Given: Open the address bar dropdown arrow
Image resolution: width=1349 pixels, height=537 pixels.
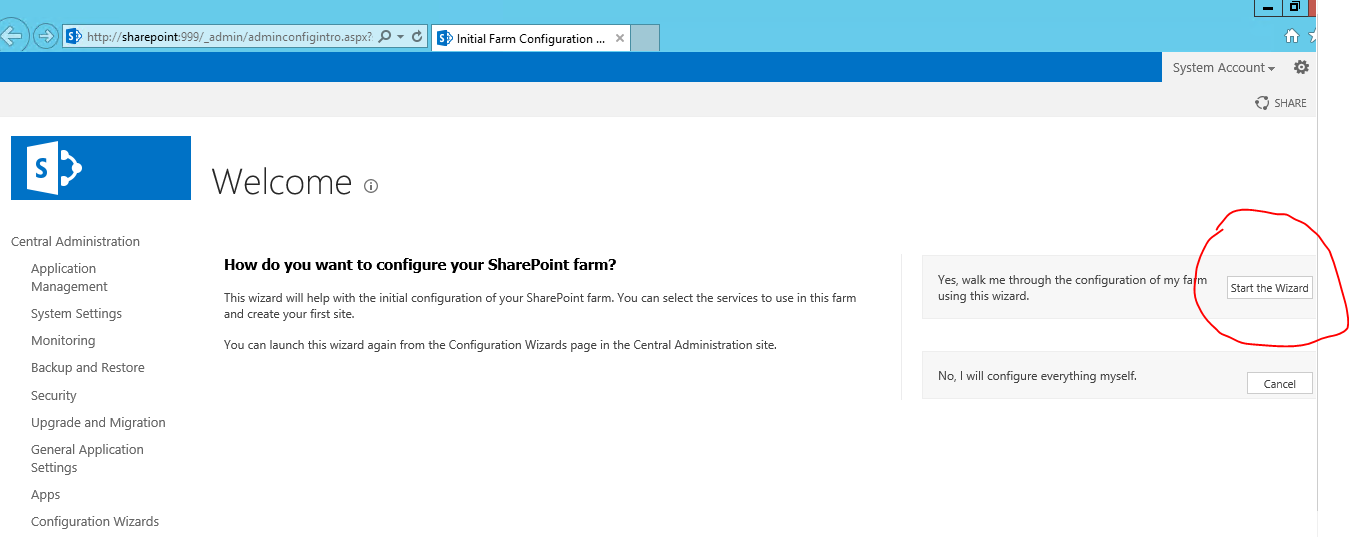Looking at the screenshot, I should click(400, 37).
